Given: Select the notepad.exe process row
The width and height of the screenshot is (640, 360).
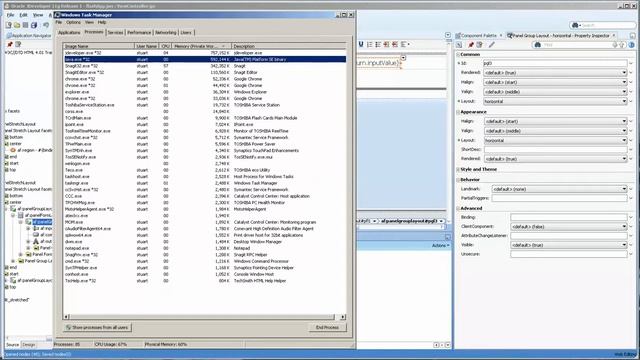Looking at the screenshot, I should [205, 248].
